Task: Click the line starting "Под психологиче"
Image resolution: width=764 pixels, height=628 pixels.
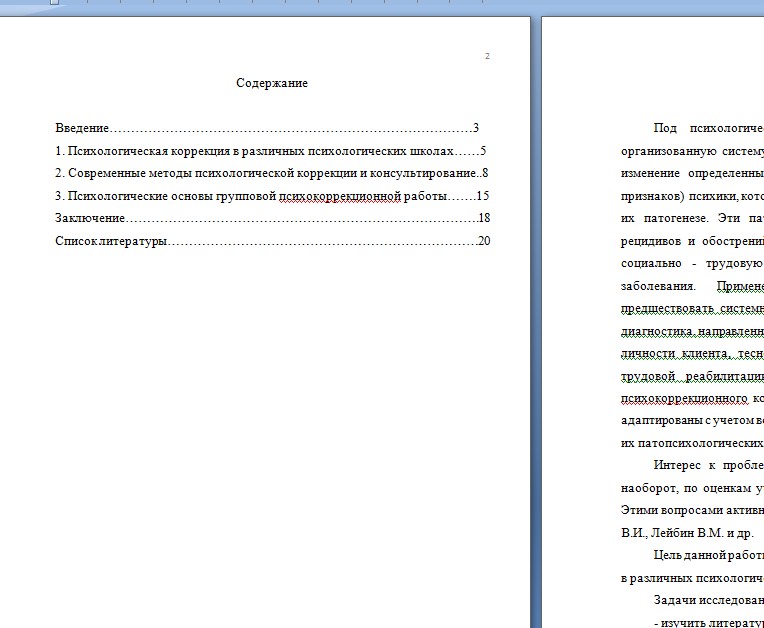Action: pyautogui.click(x=708, y=128)
